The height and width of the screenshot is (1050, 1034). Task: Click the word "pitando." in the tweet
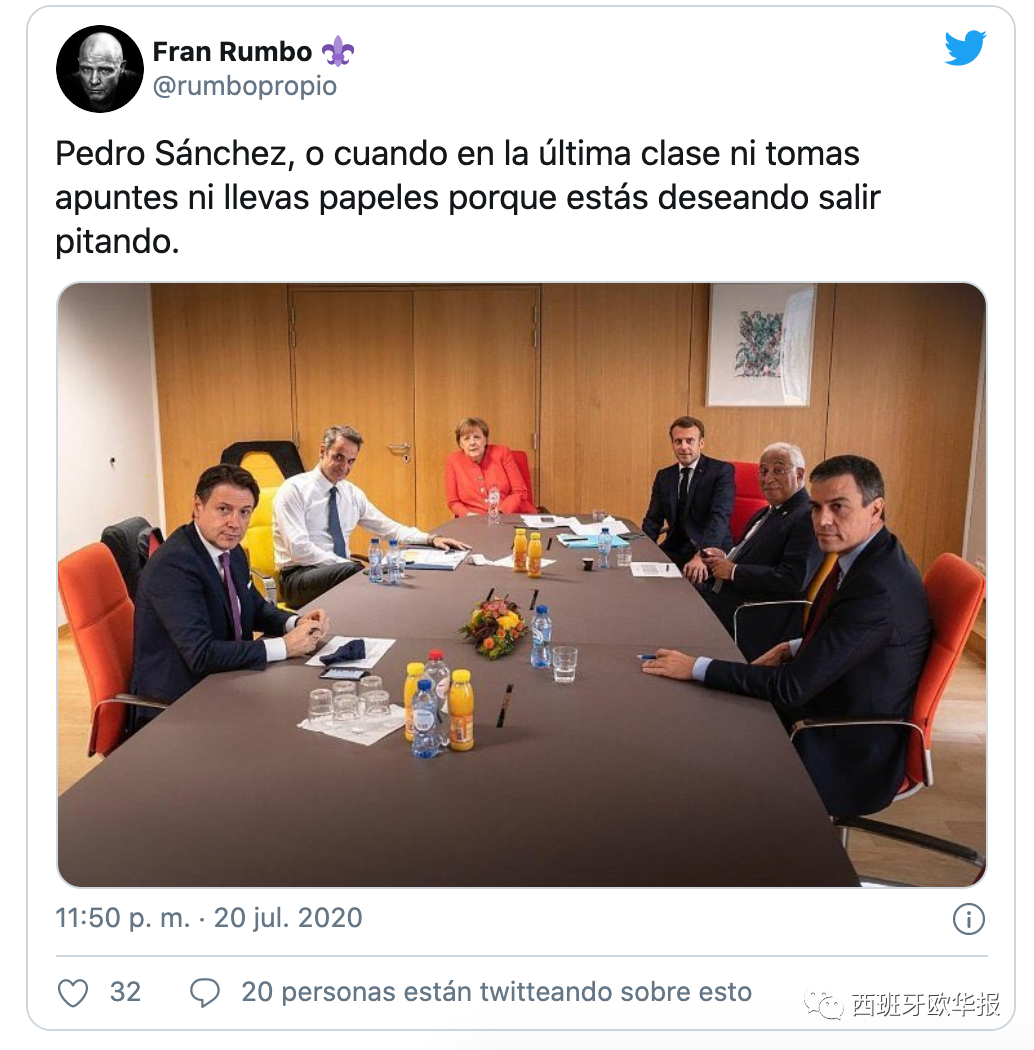tap(117, 242)
